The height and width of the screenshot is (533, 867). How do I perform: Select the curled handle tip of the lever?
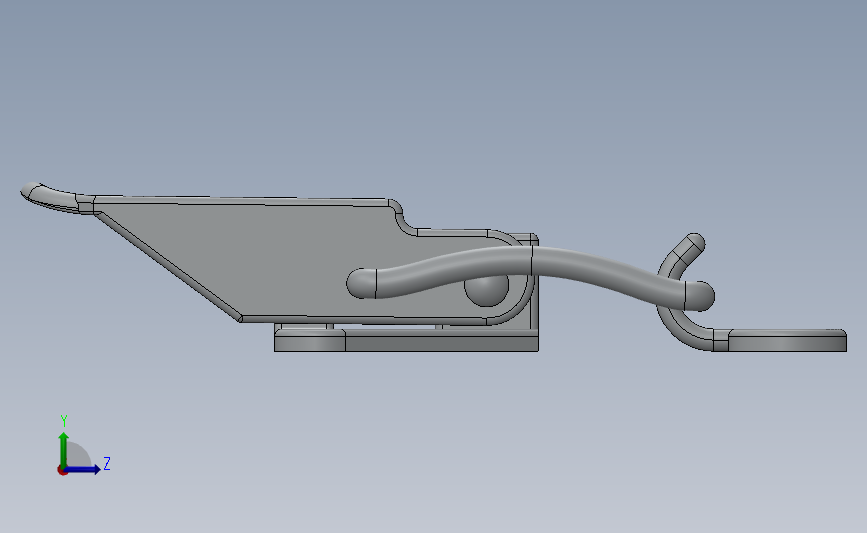[x=55, y=198]
